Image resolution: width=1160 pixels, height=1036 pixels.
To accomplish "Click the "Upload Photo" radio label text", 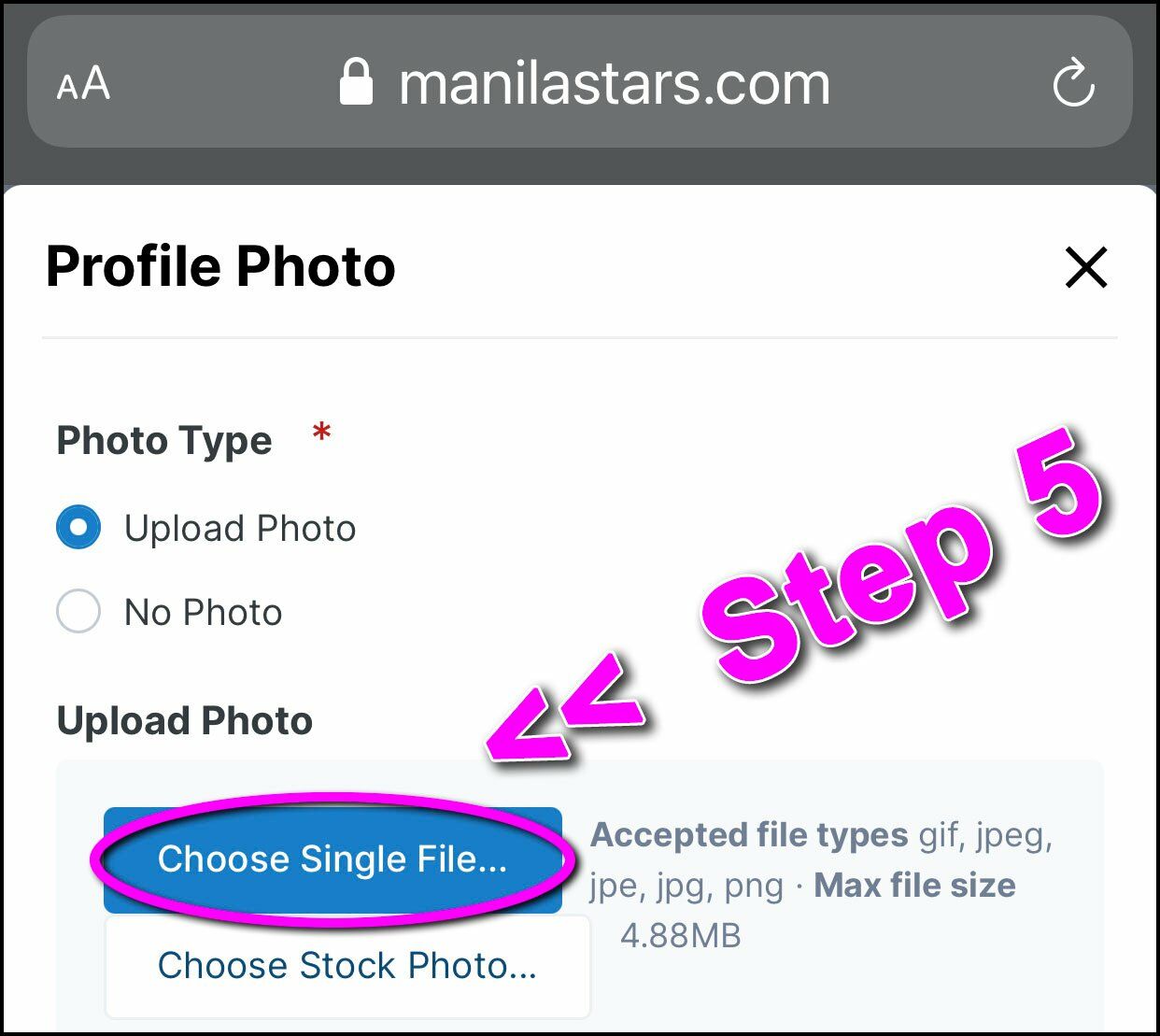I will point(240,529).
